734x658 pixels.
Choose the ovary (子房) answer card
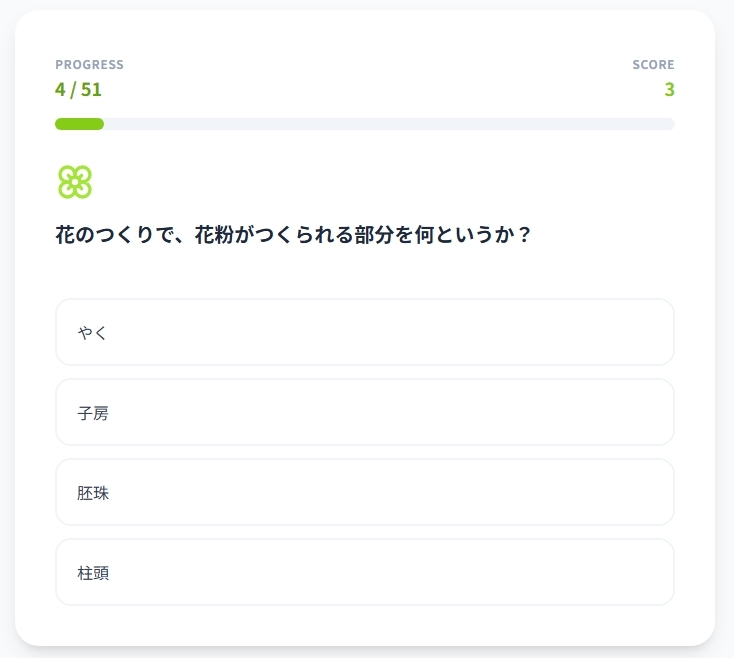click(x=365, y=412)
